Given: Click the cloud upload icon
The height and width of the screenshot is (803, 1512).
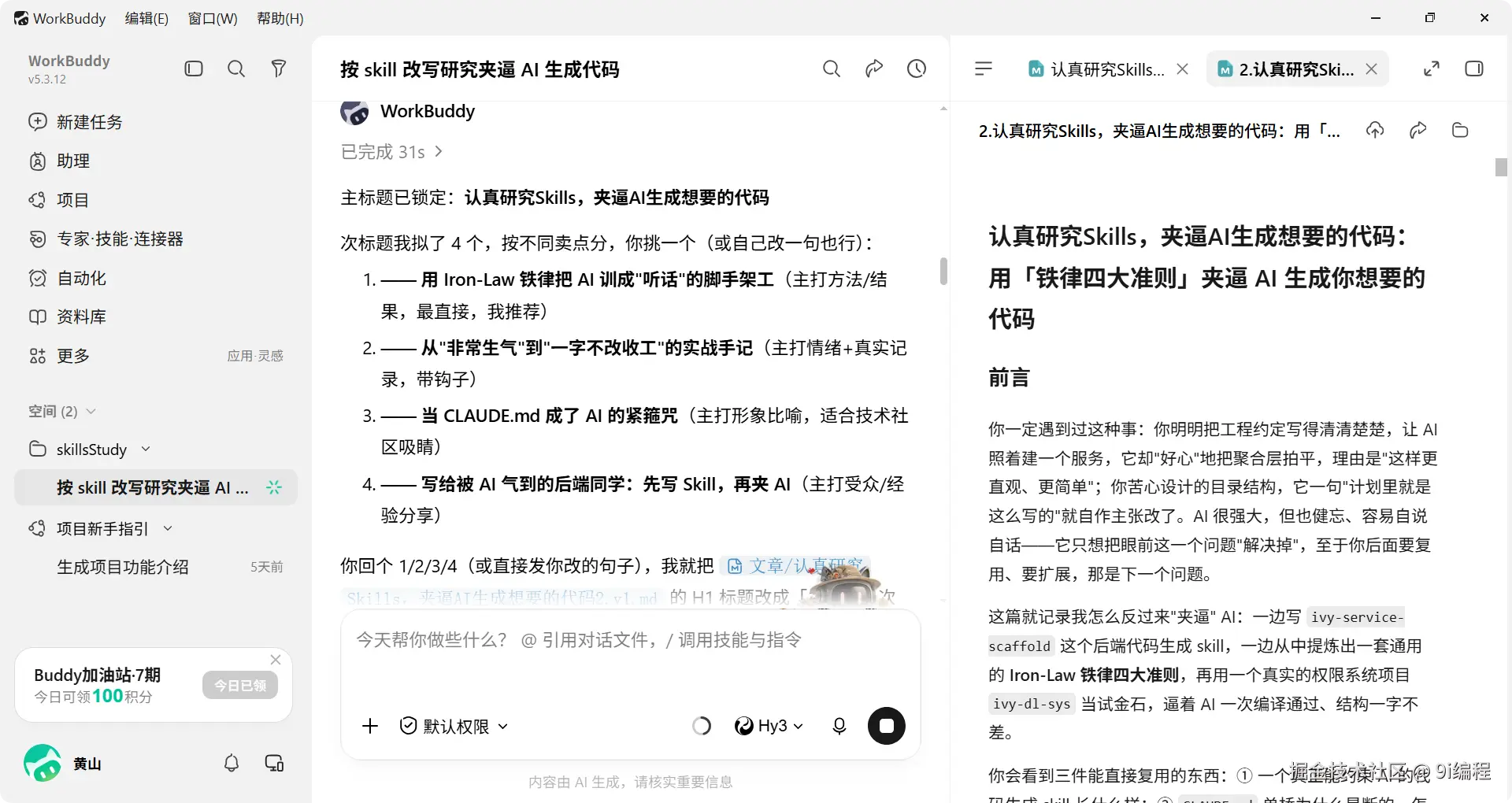Looking at the screenshot, I should pyautogui.click(x=1375, y=131).
